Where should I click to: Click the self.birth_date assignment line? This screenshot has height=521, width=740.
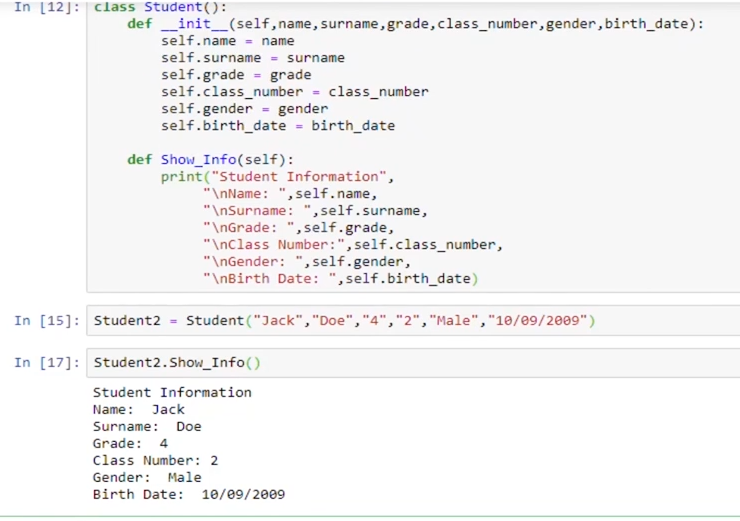[277, 126]
